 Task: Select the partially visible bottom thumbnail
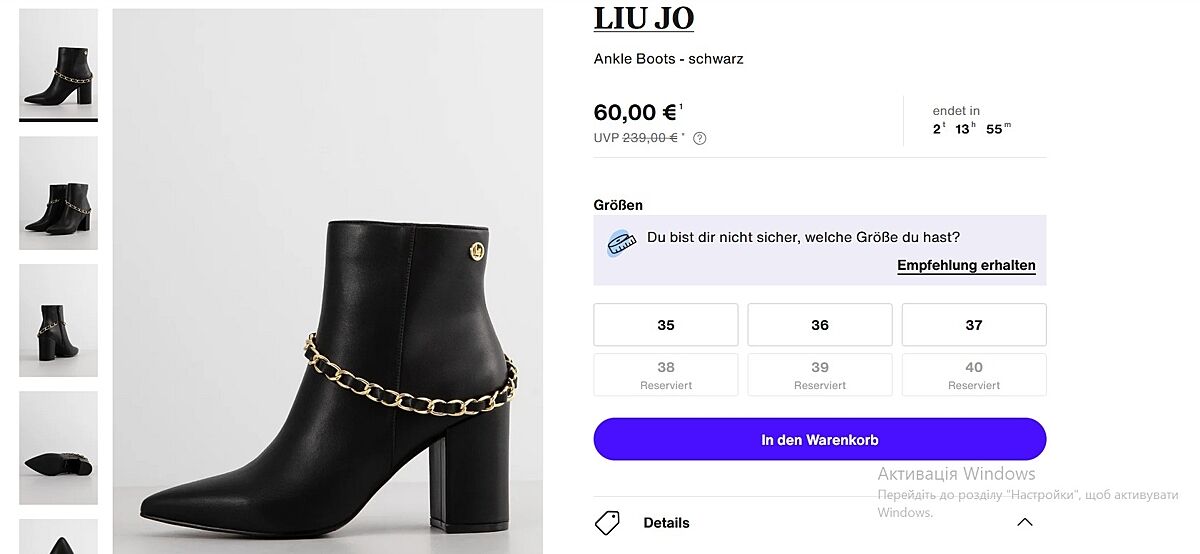pyautogui.click(x=59, y=537)
